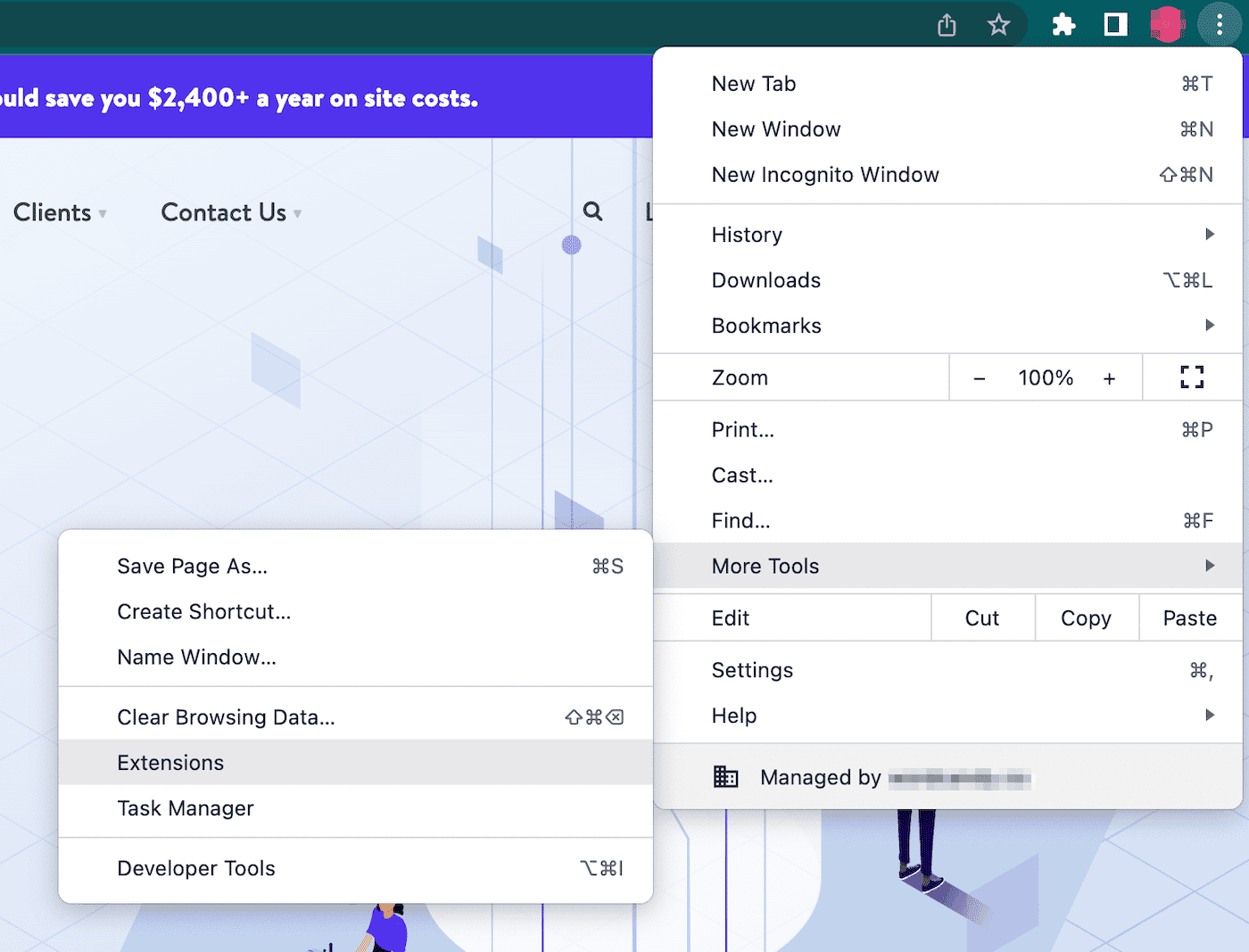Click the Copy button
This screenshot has width=1249, height=952.
coord(1086,617)
